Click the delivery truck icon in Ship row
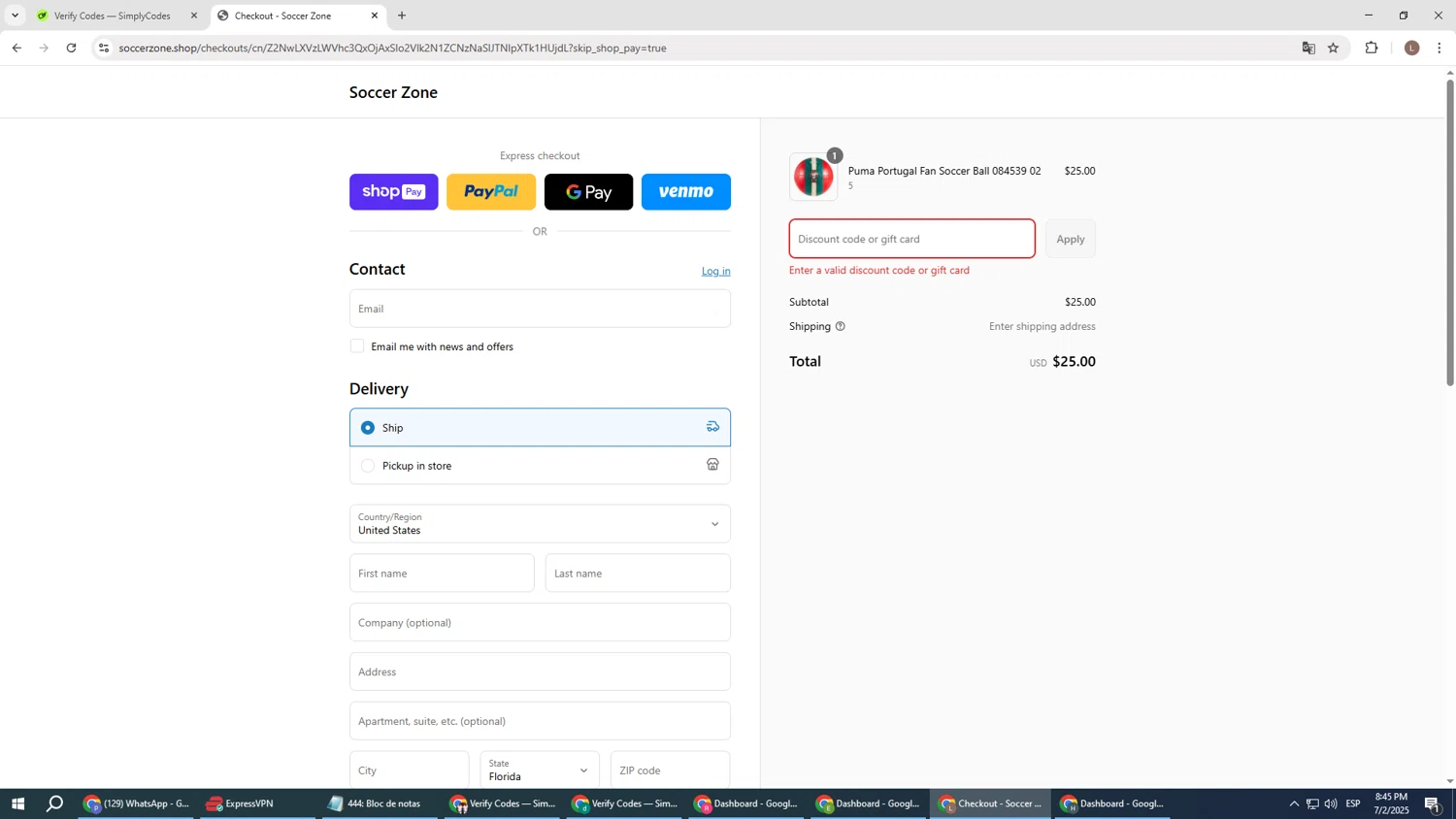 (x=712, y=427)
